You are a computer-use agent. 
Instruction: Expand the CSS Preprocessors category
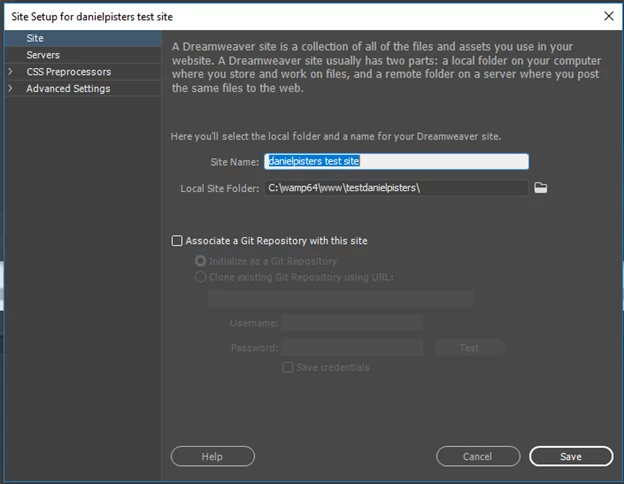click(10, 72)
